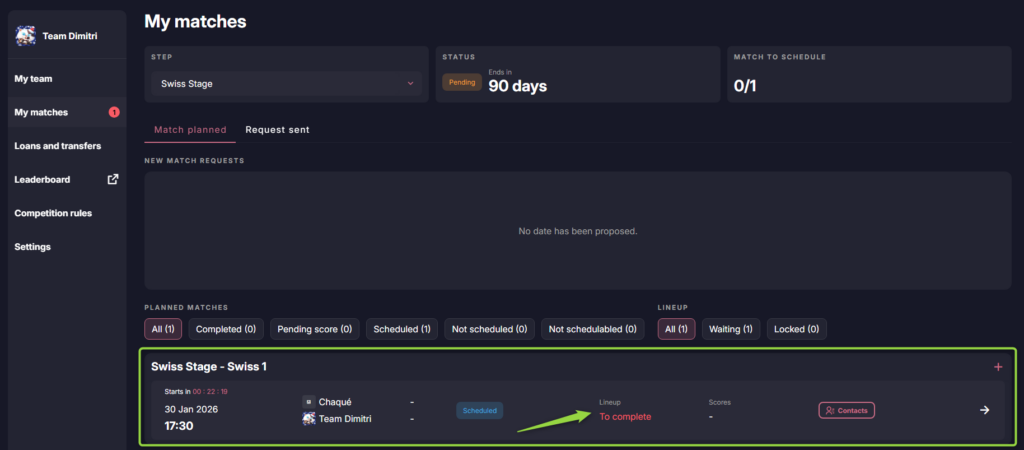
Task: Click the plus icon on Swiss Stage row
Action: tap(997, 367)
